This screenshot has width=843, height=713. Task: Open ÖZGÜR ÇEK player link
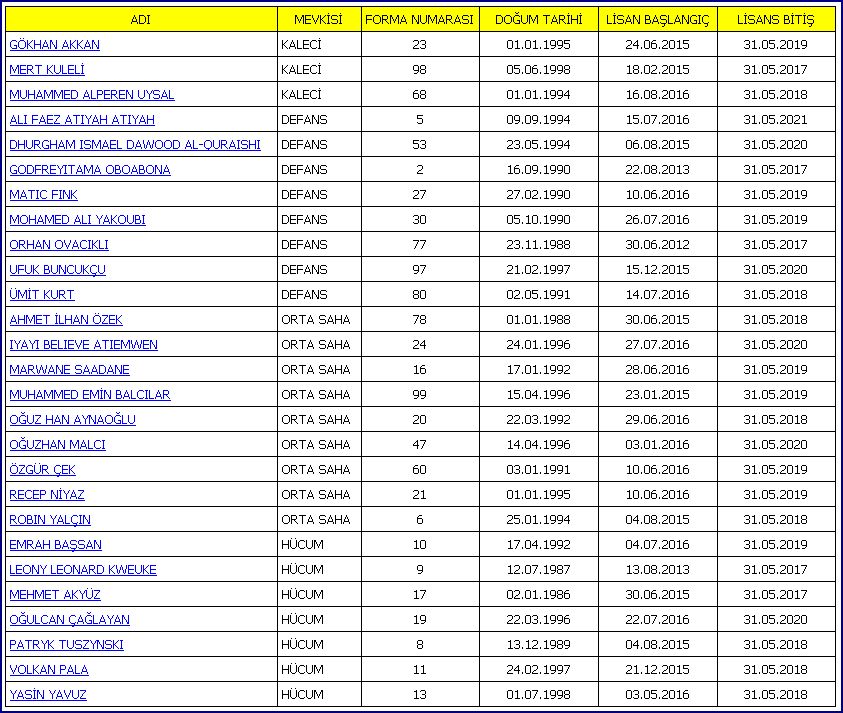[42, 470]
